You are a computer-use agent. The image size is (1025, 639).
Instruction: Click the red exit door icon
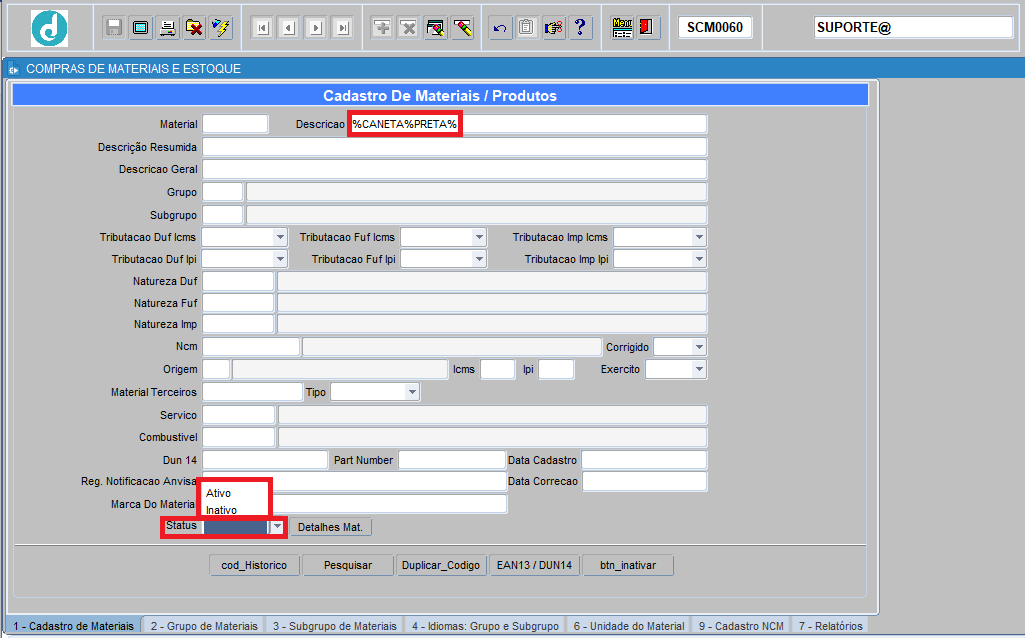click(648, 27)
